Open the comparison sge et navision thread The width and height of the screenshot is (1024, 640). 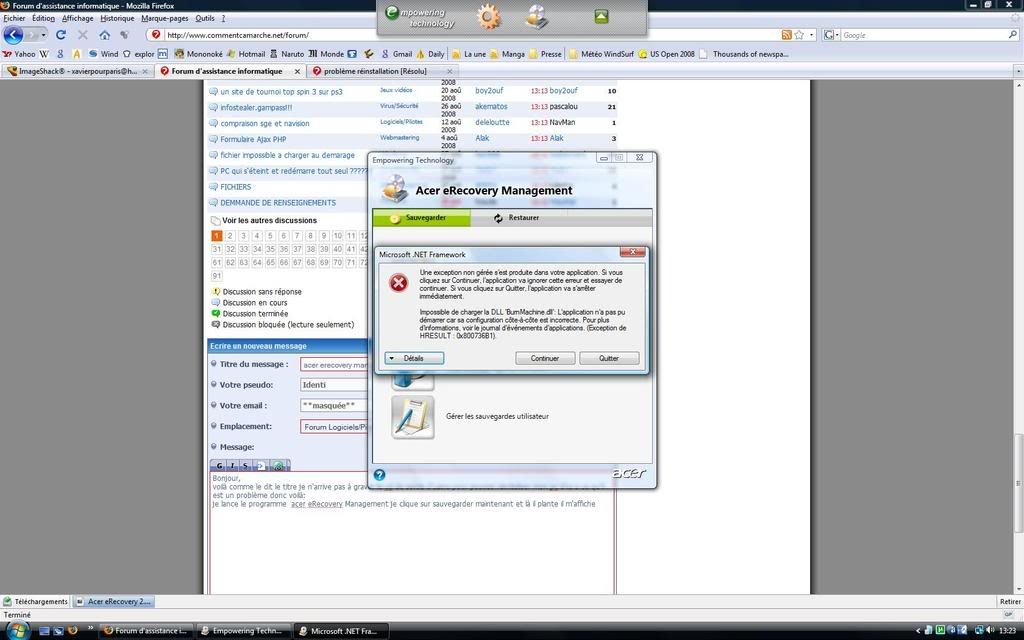264,123
